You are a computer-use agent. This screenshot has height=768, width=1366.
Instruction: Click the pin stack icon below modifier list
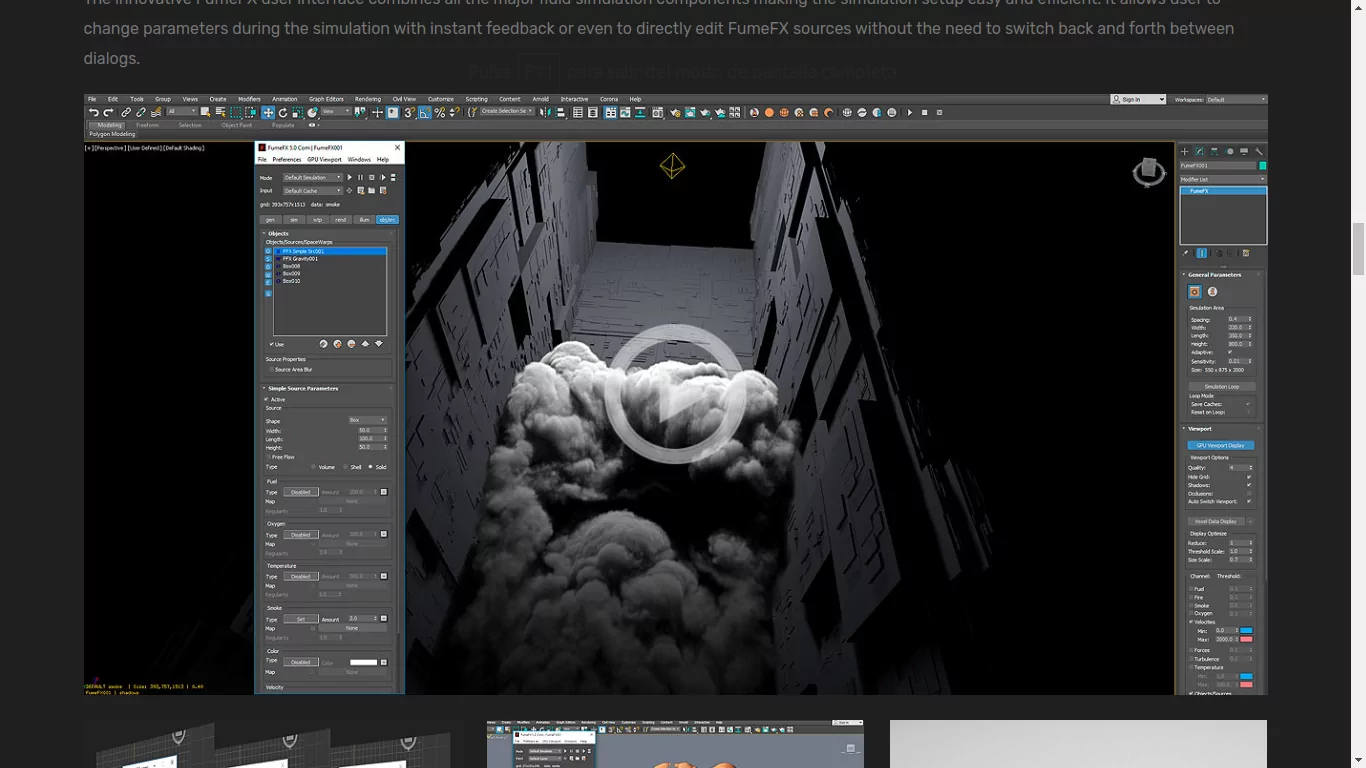pyautogui.click(x=1185, y=253)
